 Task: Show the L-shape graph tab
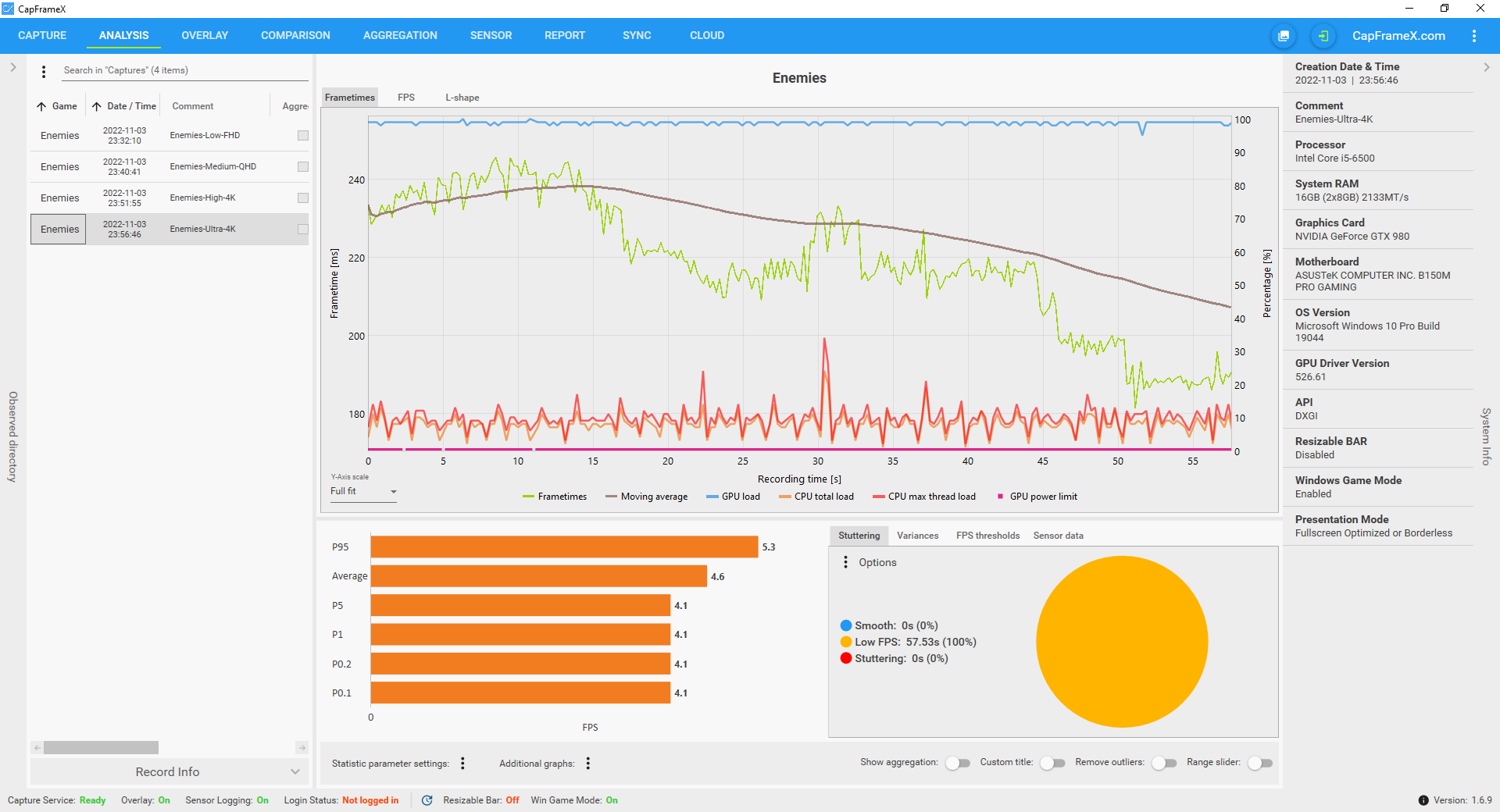tap(462, 98)
